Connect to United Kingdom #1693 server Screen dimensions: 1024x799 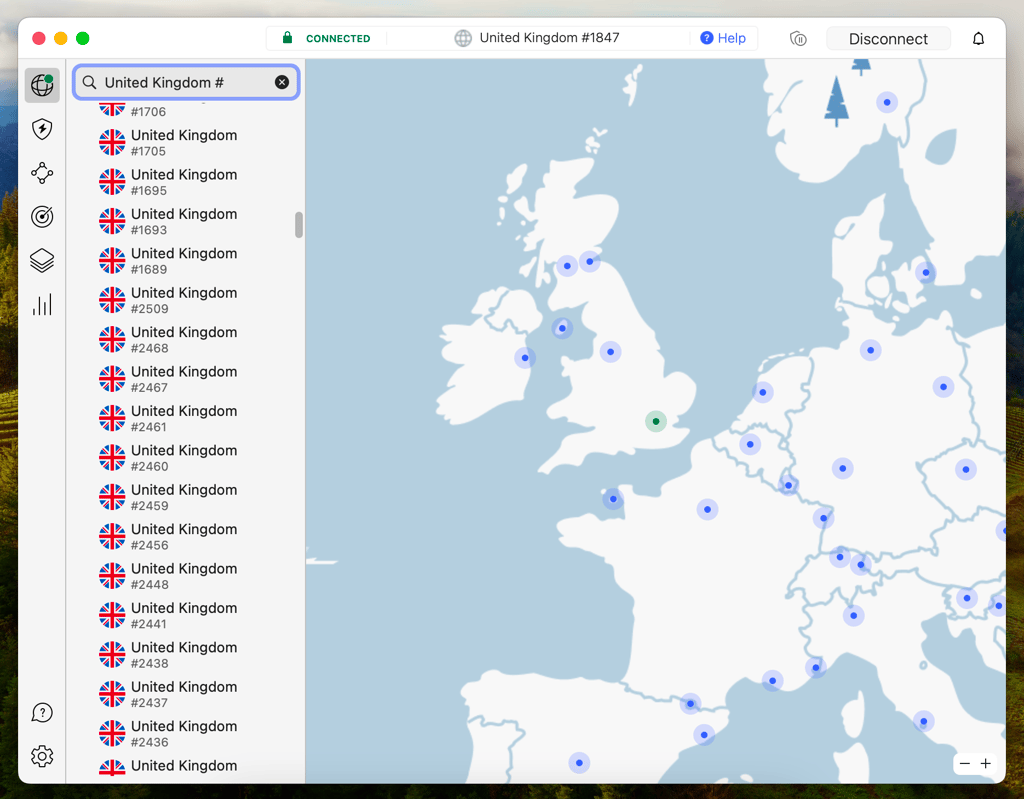tap(186, 221)
